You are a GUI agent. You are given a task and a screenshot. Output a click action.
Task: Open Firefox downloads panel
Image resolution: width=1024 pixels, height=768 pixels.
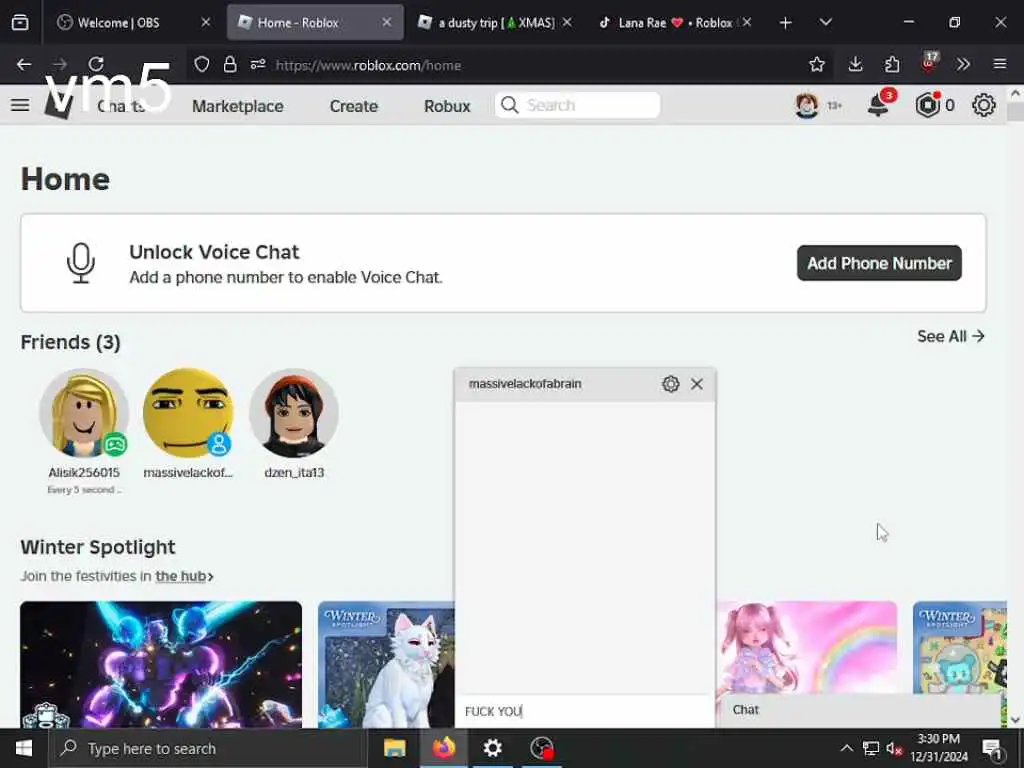pos(855,64)
